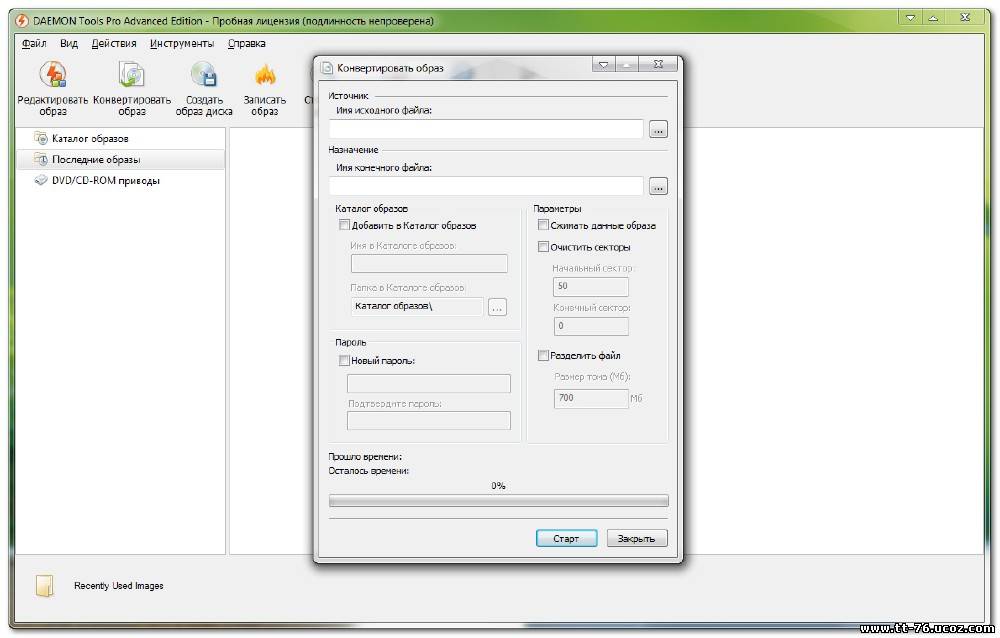Viewport: 1000px width, 638px height.
Task: Click the Записать образ flame icon
Action: [265, 75]
